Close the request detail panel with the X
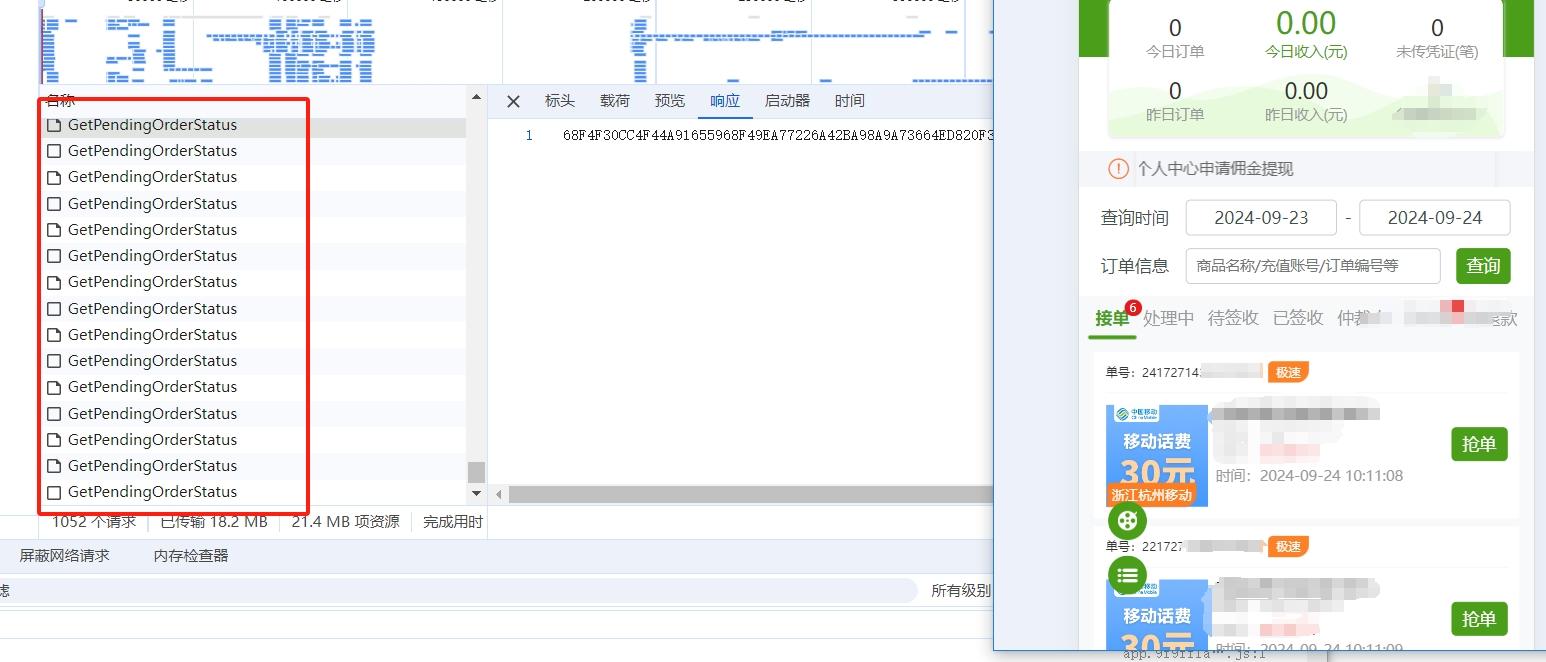This screenshot has height=662, width=1546. tap(513, 101)
